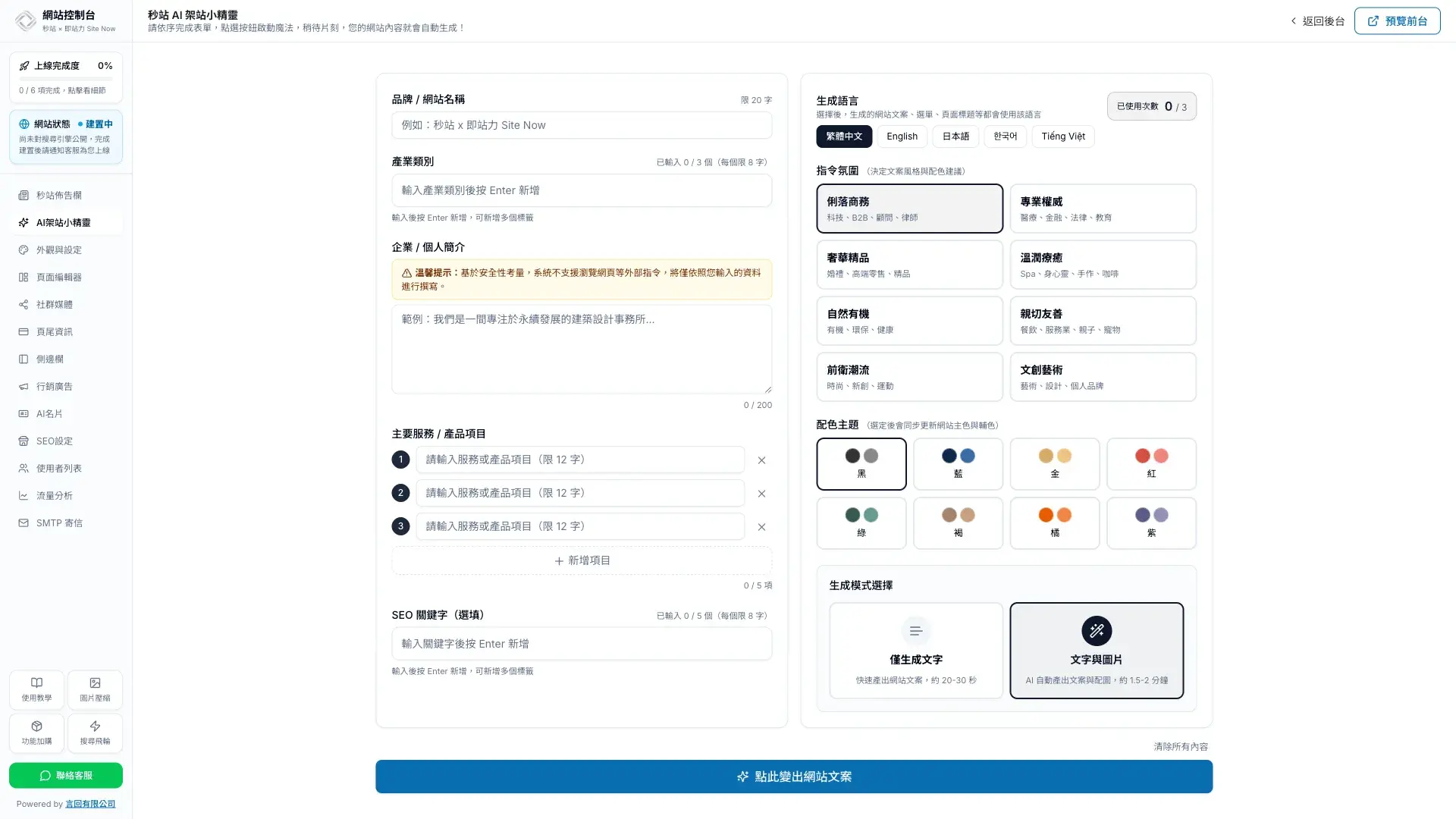Open AI架站小精靈 sidebar item
The width and height of the screenshot is (1456, 819).
tap(66, 223)
